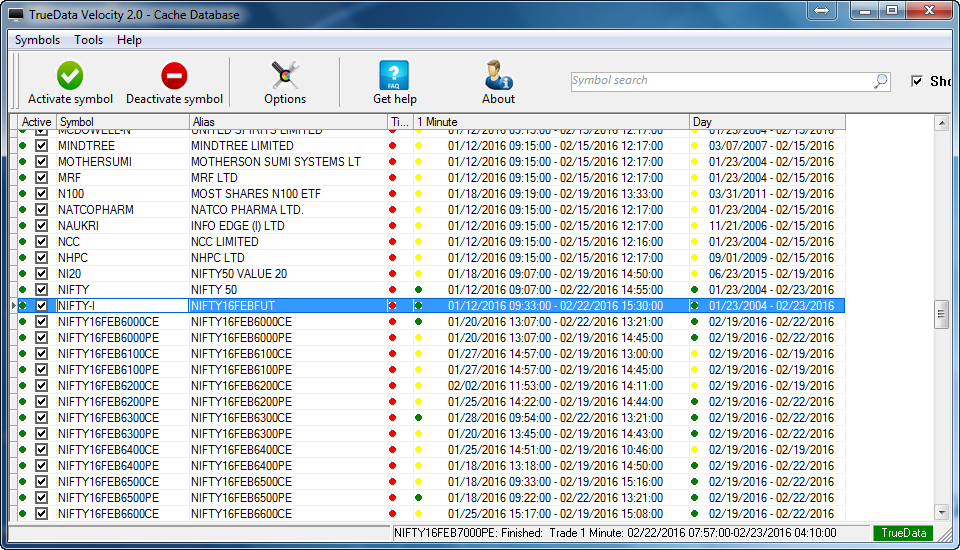The height and width of the screenshot is (550, 960).
Task: Click the double-arrow button in the title bar
Action: [822, 10]
